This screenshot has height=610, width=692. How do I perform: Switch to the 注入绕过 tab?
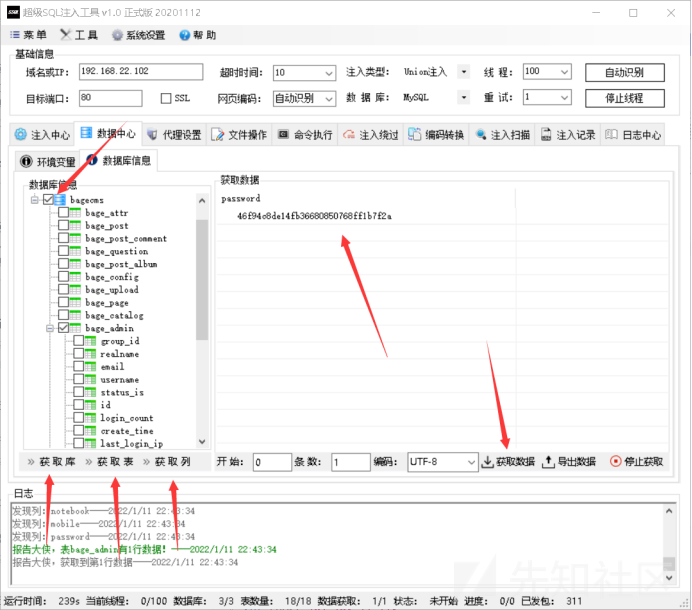371,135
